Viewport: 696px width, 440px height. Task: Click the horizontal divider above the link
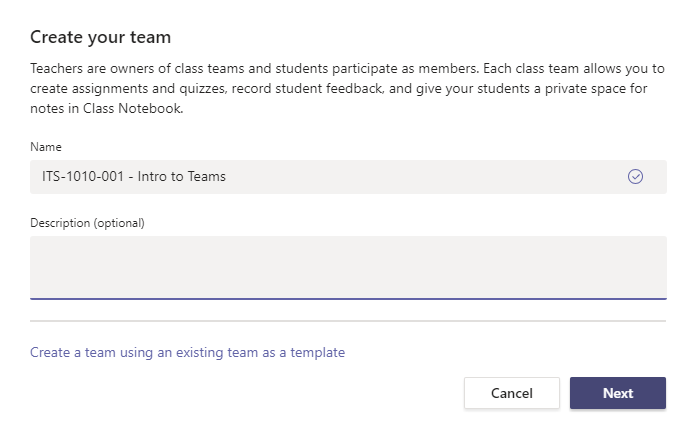348,321
